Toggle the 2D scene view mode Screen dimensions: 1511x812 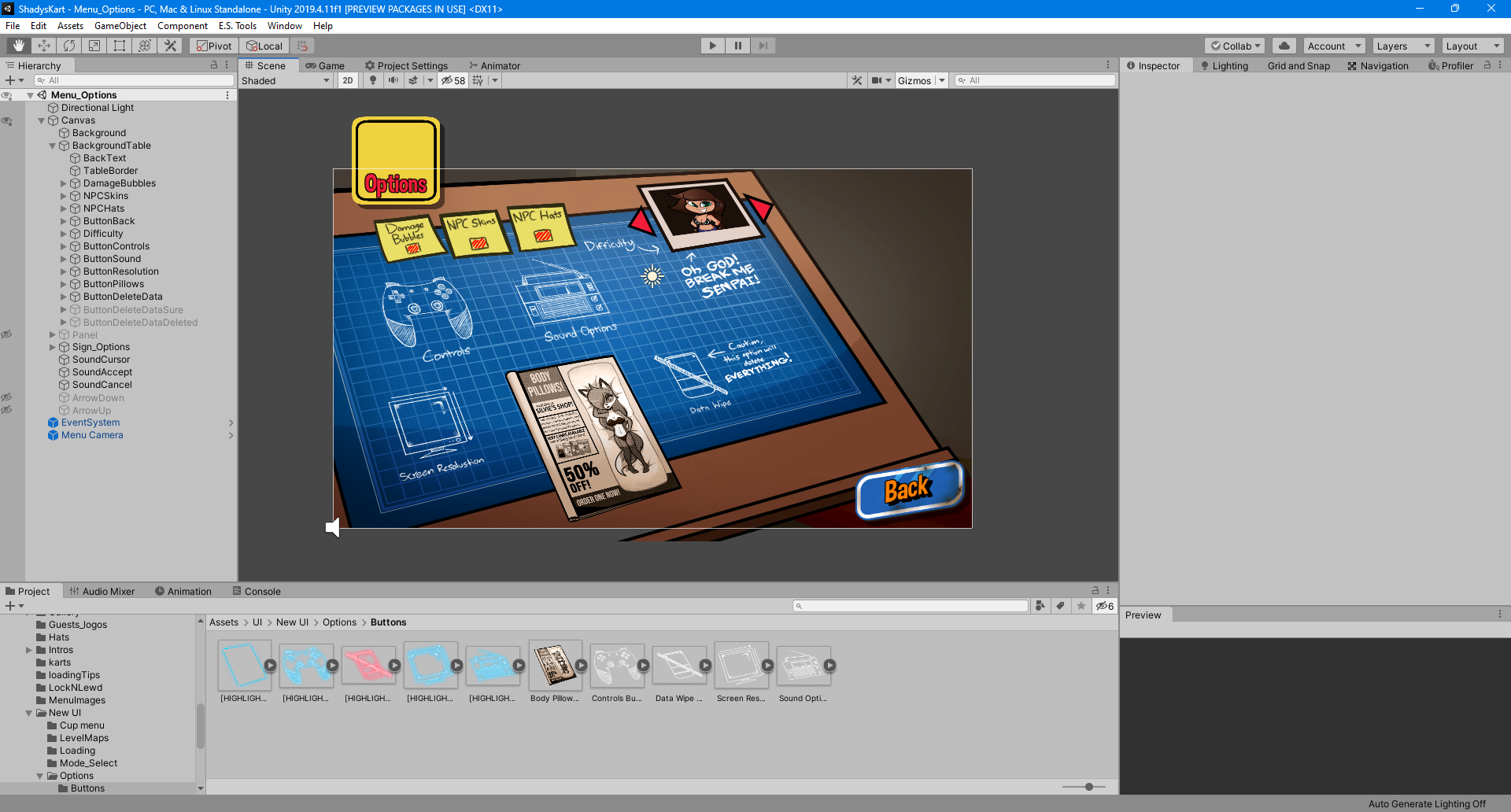pos(347,80)
